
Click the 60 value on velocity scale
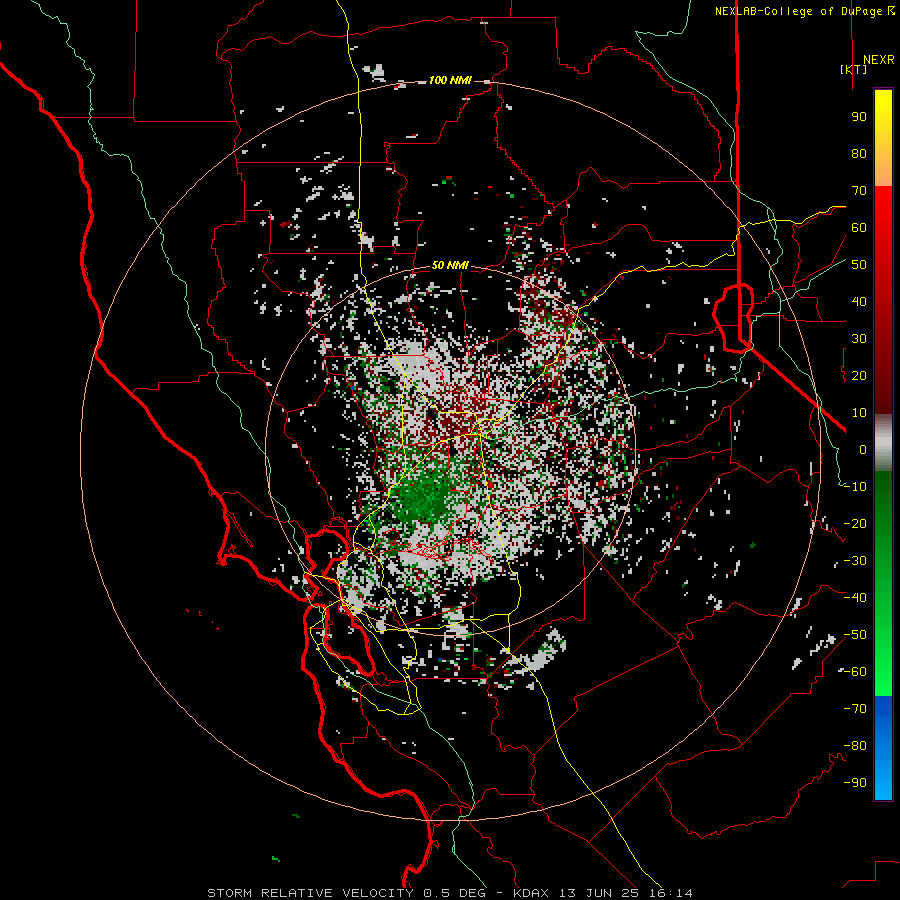click(859, 228)
